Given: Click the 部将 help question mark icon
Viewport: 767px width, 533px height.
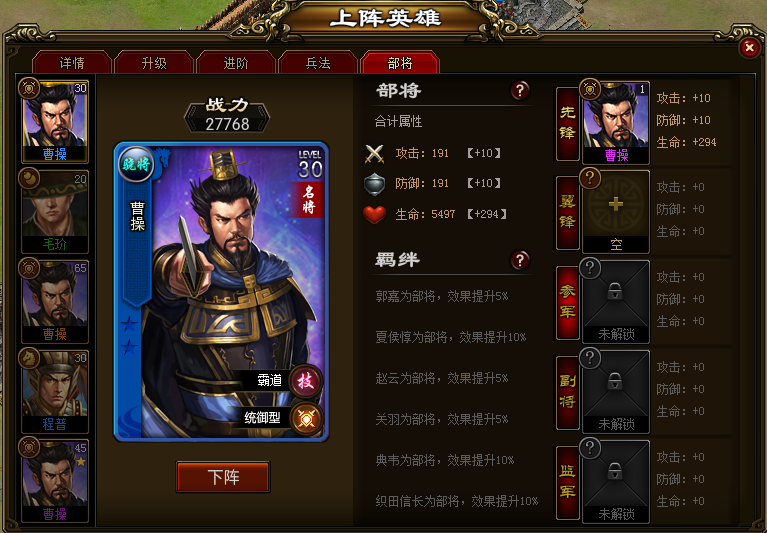Looking at the screenshot, I should point(520,90).
